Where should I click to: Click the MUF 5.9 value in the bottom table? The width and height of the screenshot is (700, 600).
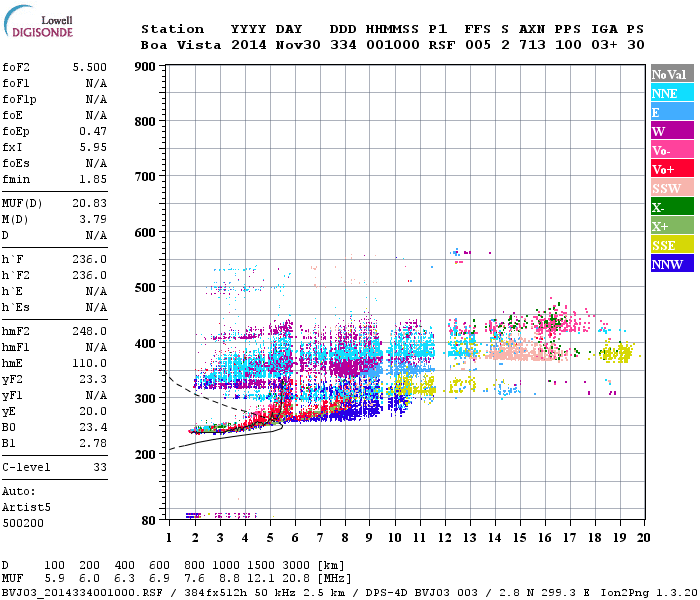54,579
